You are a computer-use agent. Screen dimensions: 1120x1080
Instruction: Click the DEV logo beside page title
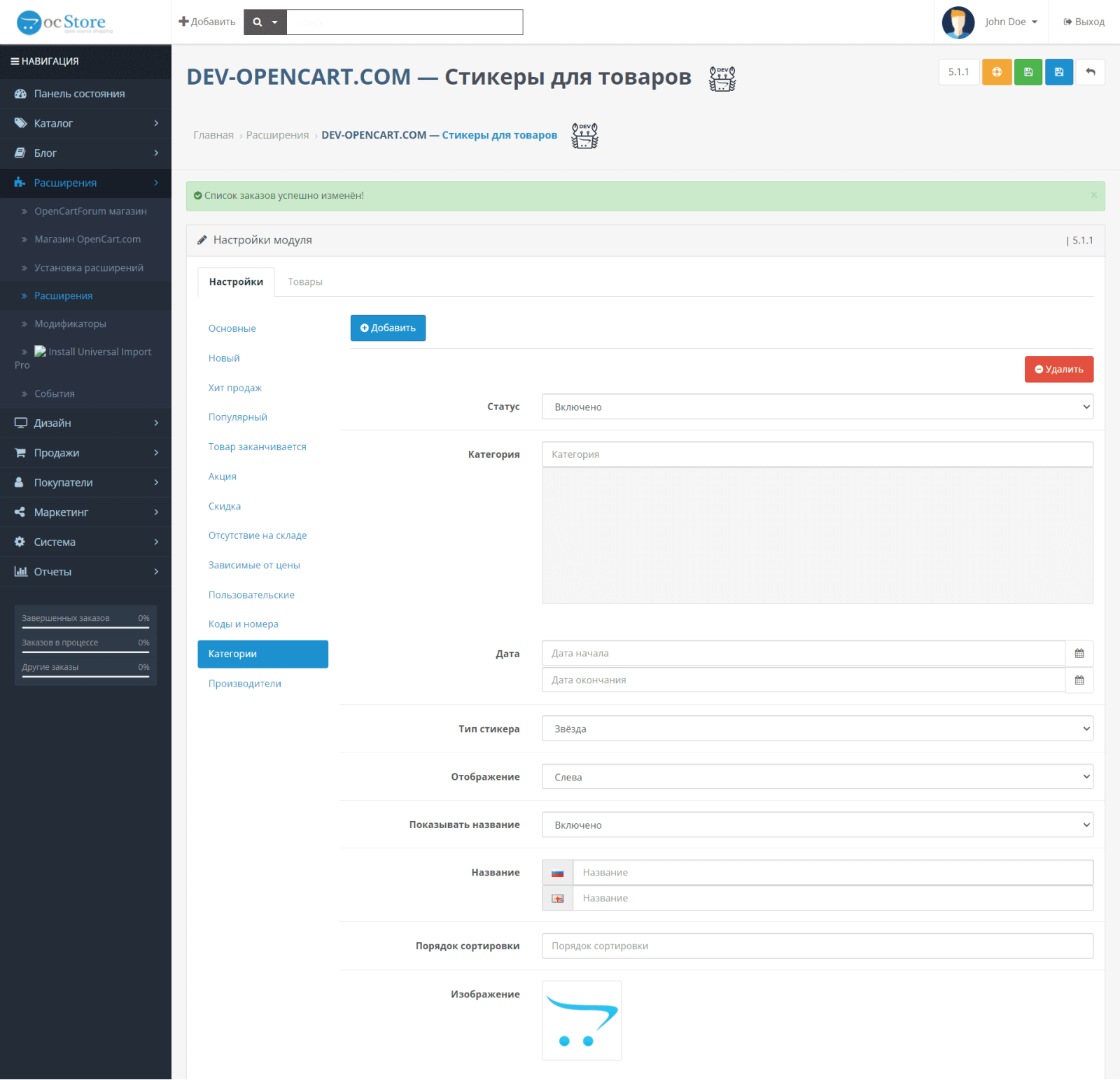point(722,78)
